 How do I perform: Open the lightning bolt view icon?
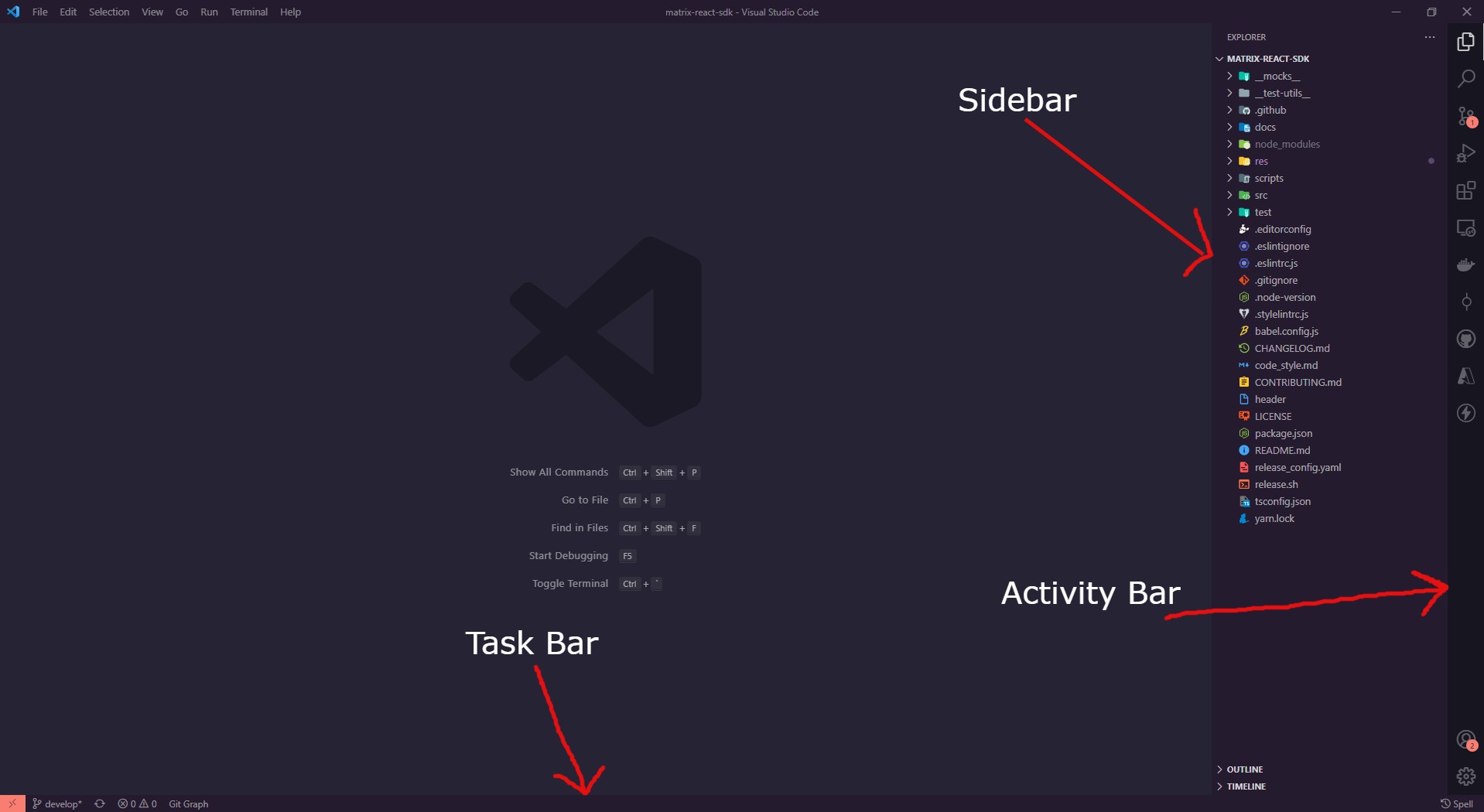1465,413
